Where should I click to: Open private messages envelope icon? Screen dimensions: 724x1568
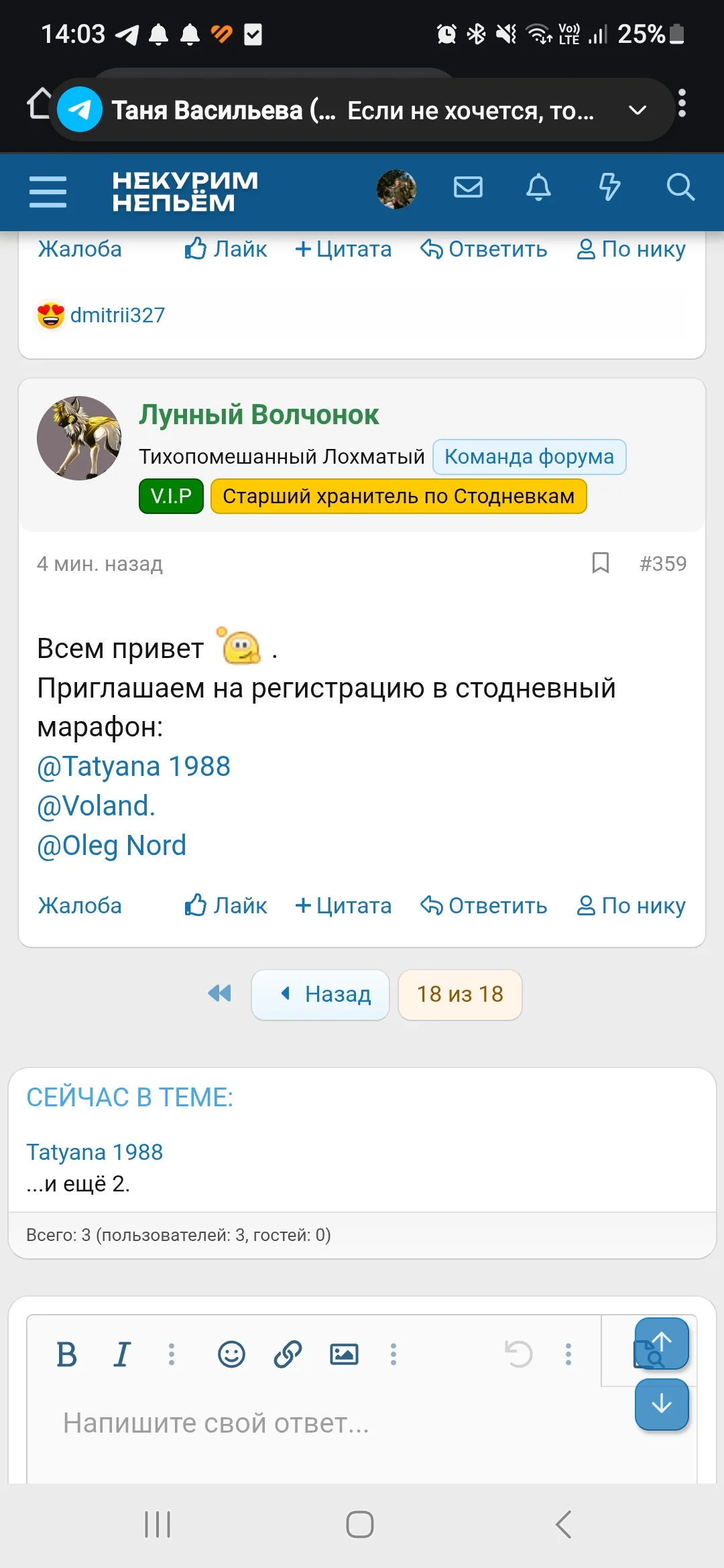[x=468, y=188]
